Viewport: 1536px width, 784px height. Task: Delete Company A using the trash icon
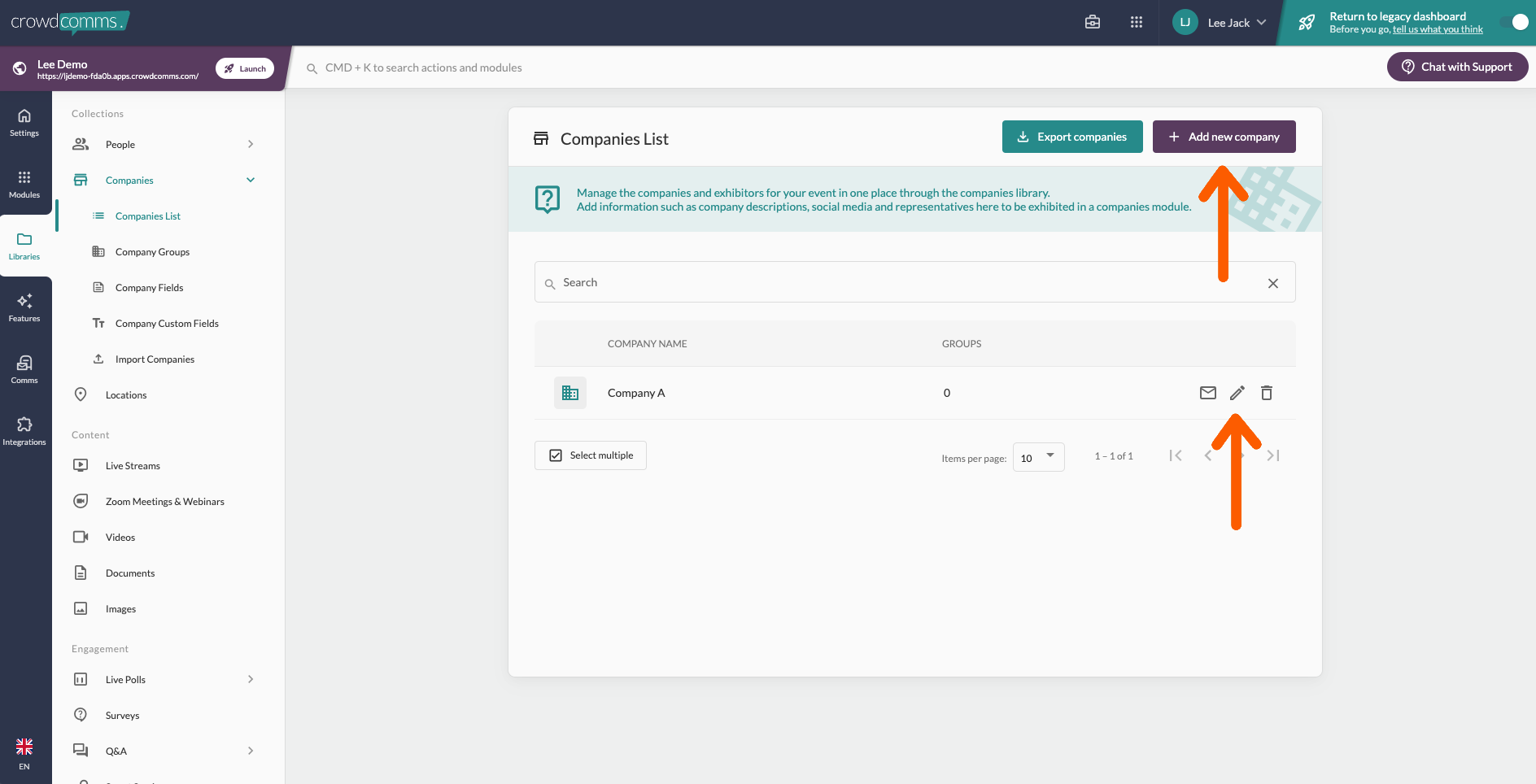click(x=1266, y=393)
